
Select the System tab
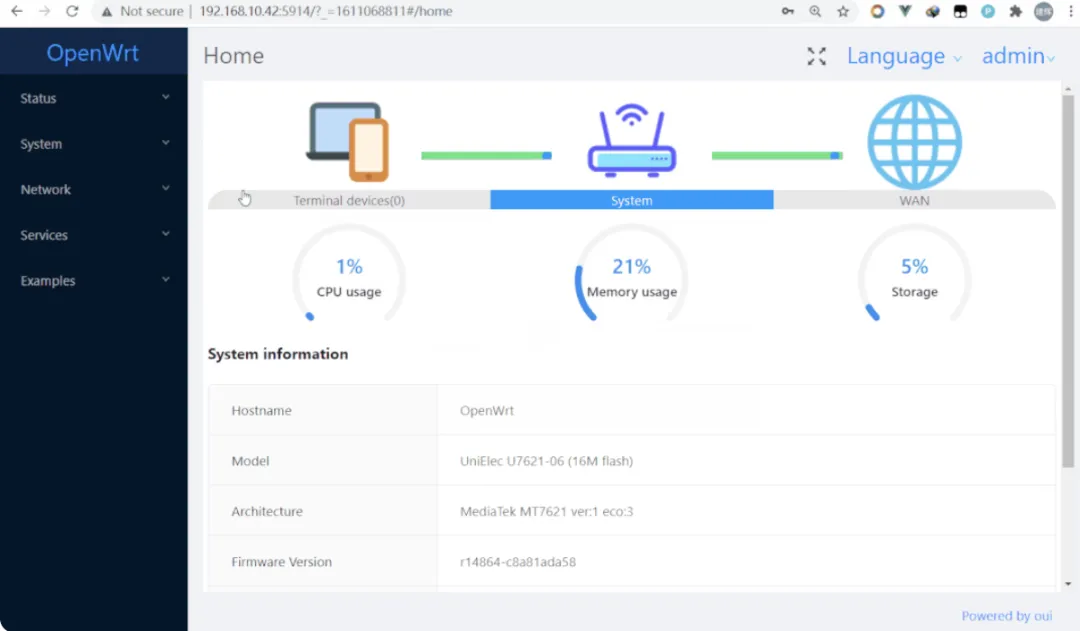point(632,200)
